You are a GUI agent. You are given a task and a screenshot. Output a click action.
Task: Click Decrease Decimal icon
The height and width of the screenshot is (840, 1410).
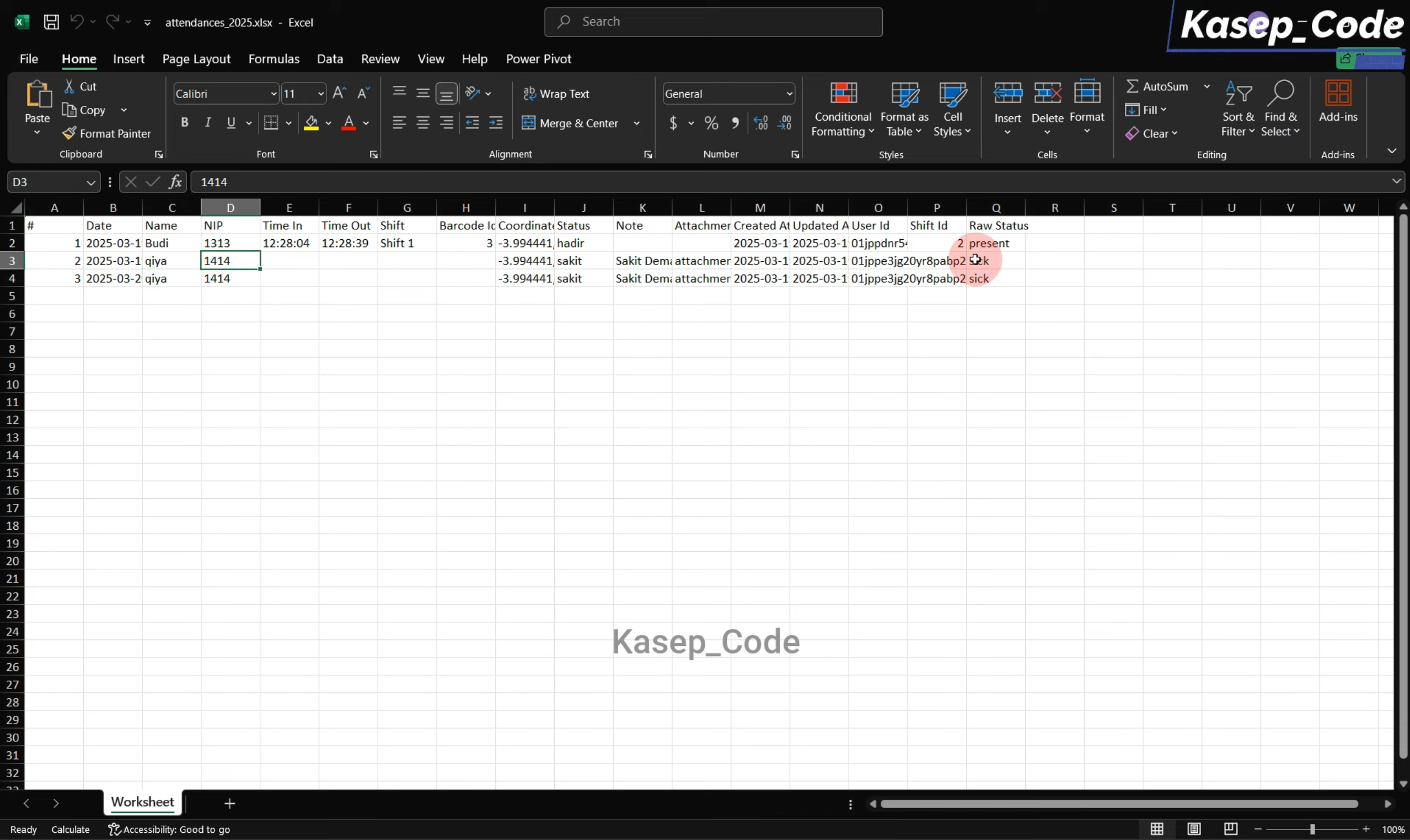pos(784,123)
